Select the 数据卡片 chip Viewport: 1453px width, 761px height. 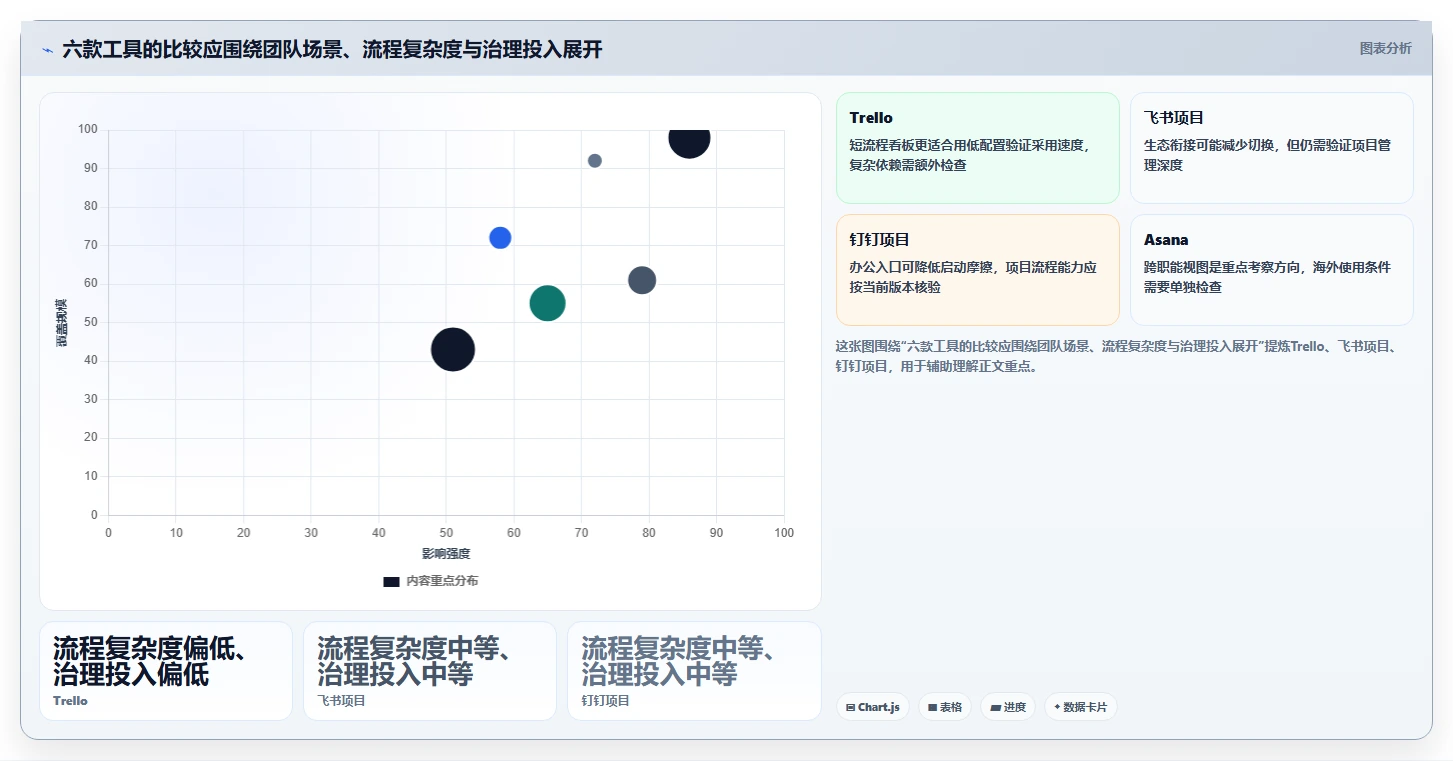pos(1080,707)
